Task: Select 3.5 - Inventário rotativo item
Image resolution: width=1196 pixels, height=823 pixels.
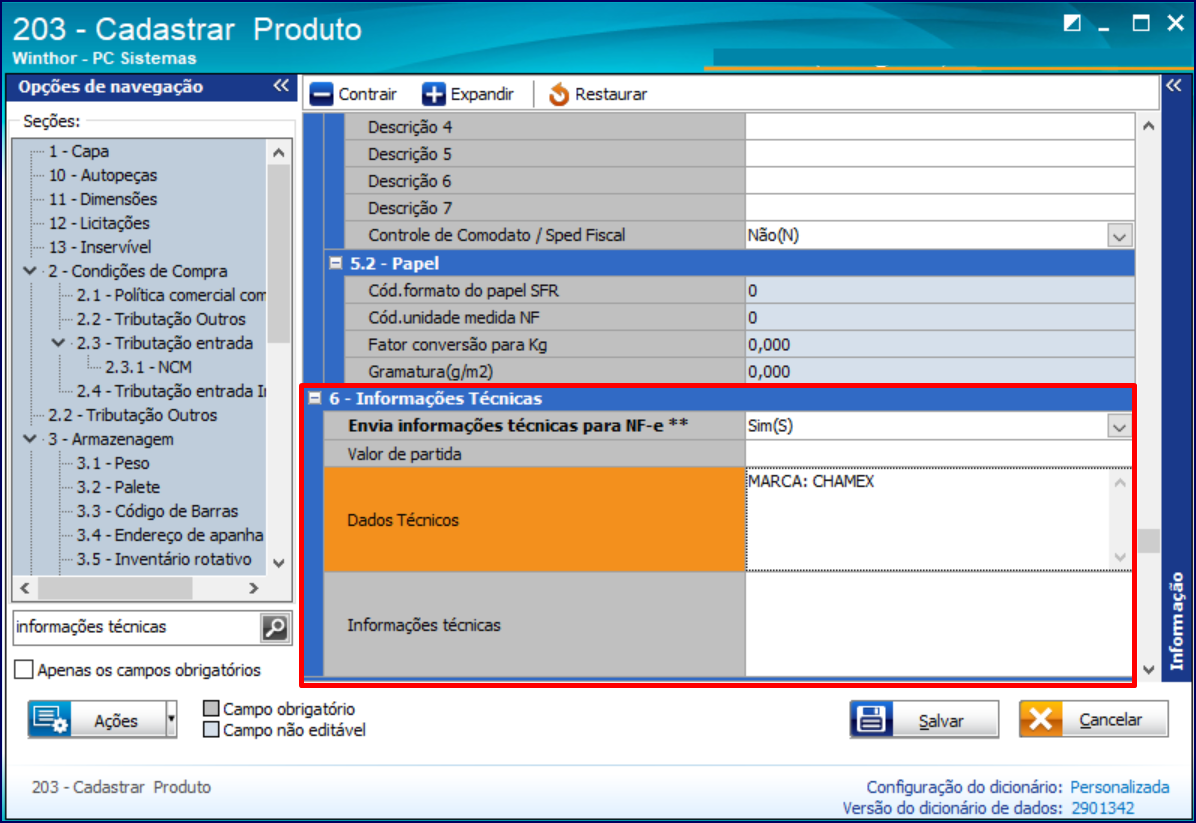Action: click(x=164, y=559)
